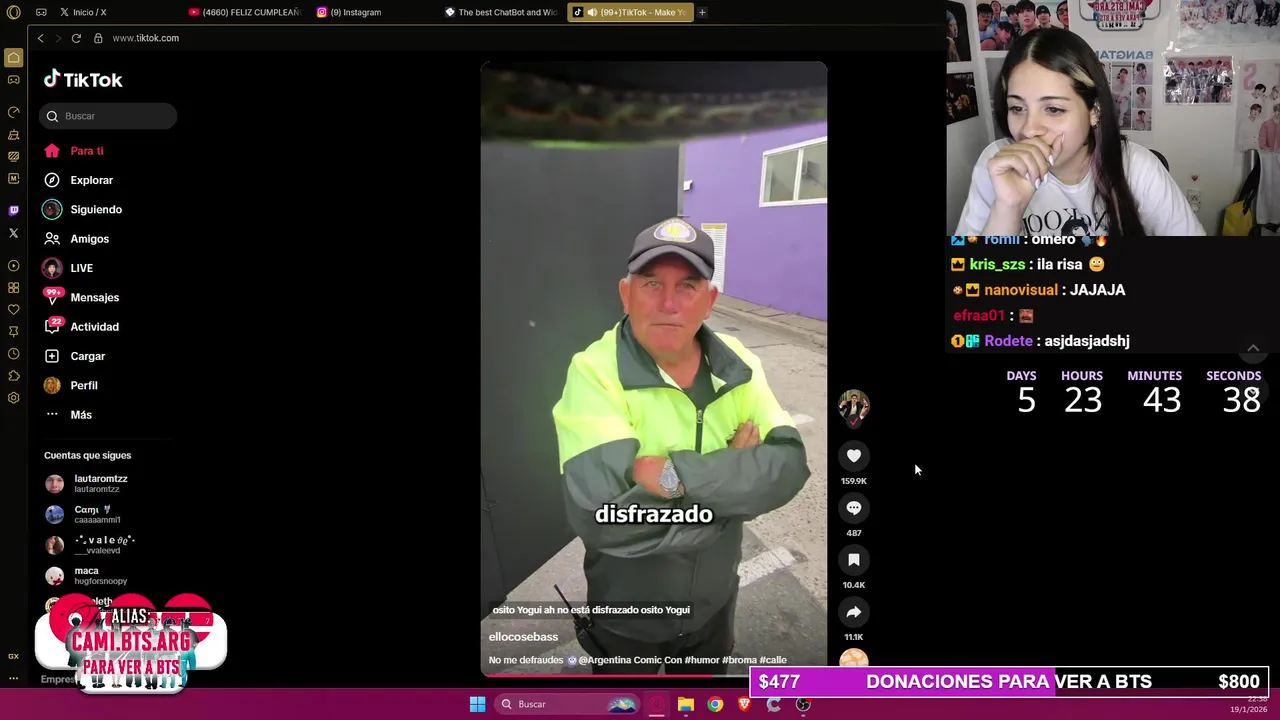Click the playing TikTok video

[654, 368]
